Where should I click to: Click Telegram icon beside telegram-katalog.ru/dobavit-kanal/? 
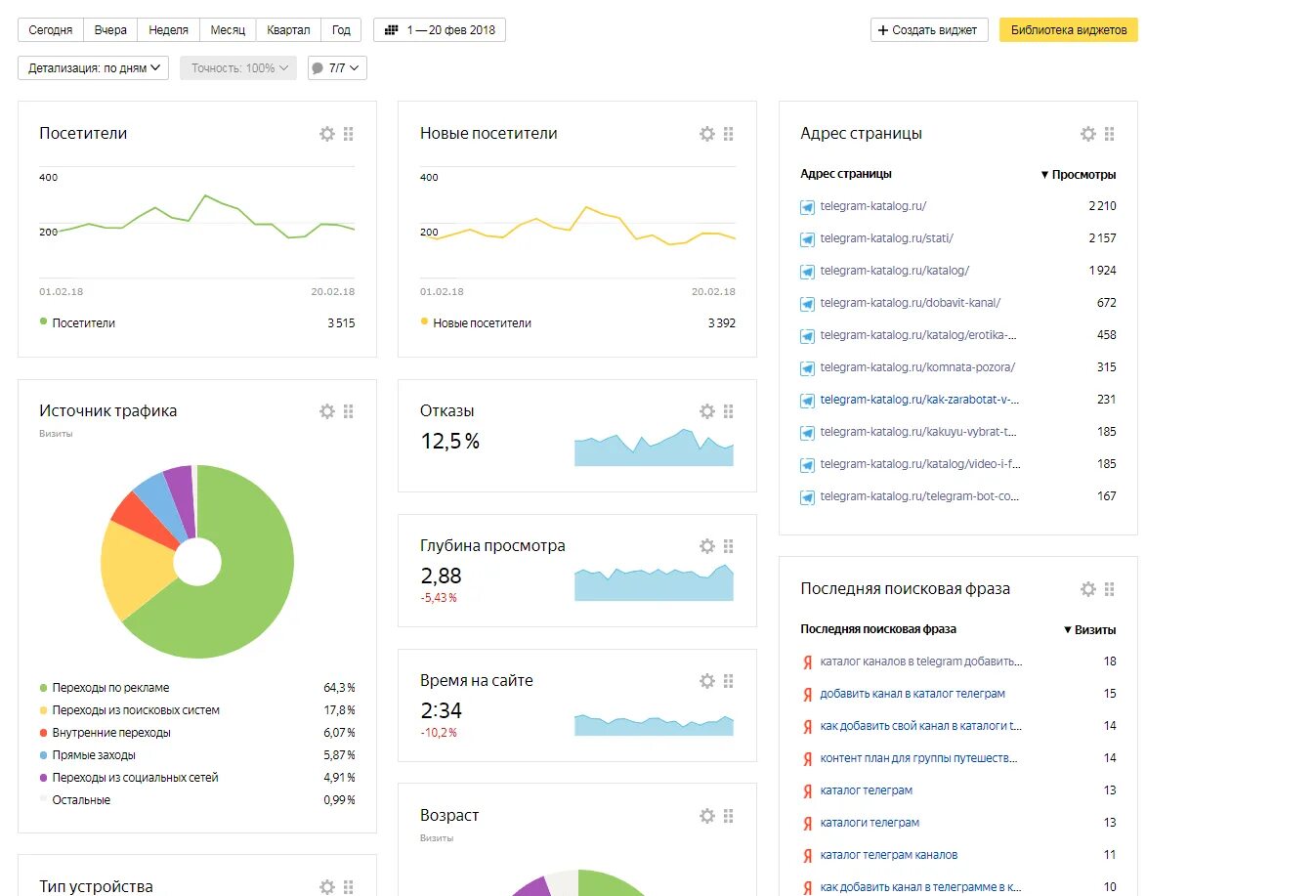point(807,304)
